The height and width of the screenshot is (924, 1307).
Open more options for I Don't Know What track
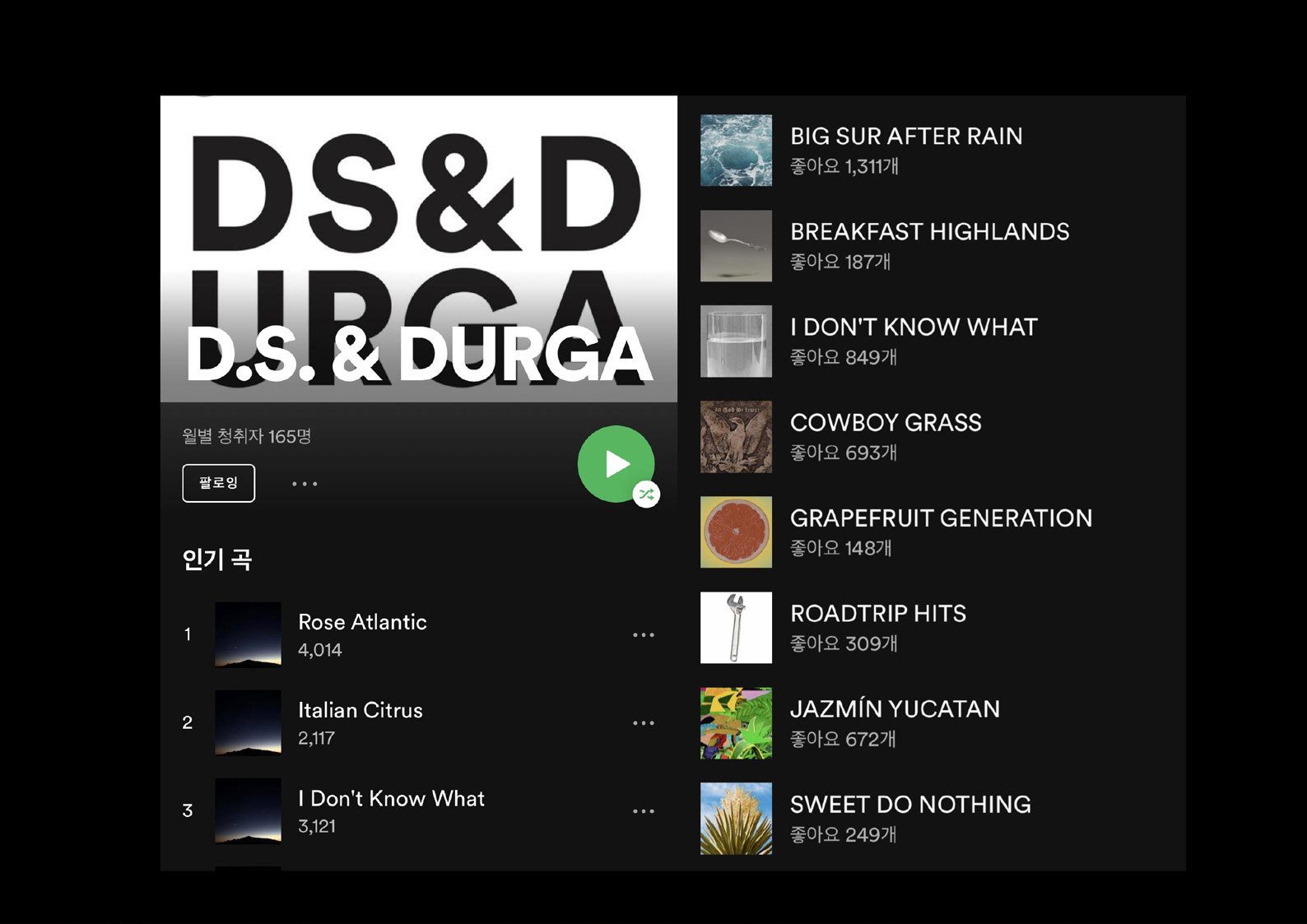click(x=644, y=811)
